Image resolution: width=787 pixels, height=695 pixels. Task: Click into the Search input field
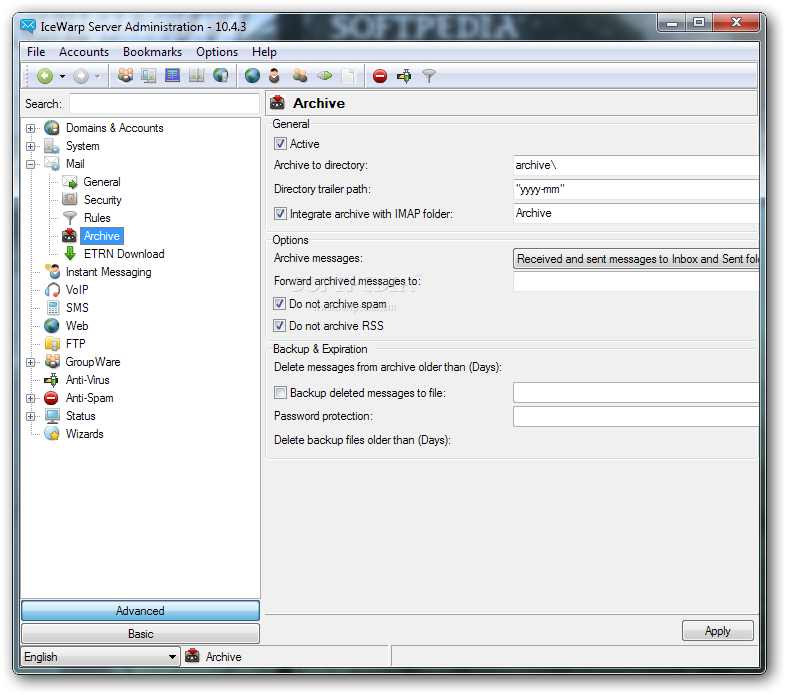click(x=164, y=104)
